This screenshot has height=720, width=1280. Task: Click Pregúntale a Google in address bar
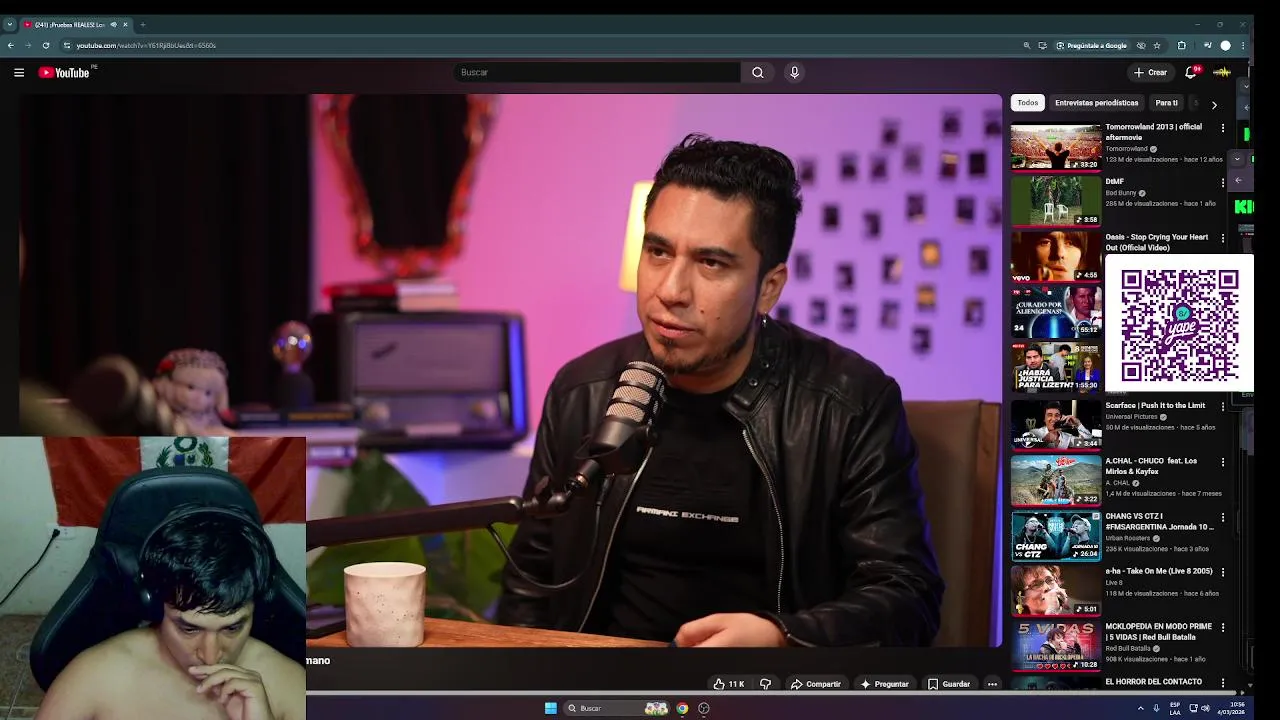(1091, 45)
